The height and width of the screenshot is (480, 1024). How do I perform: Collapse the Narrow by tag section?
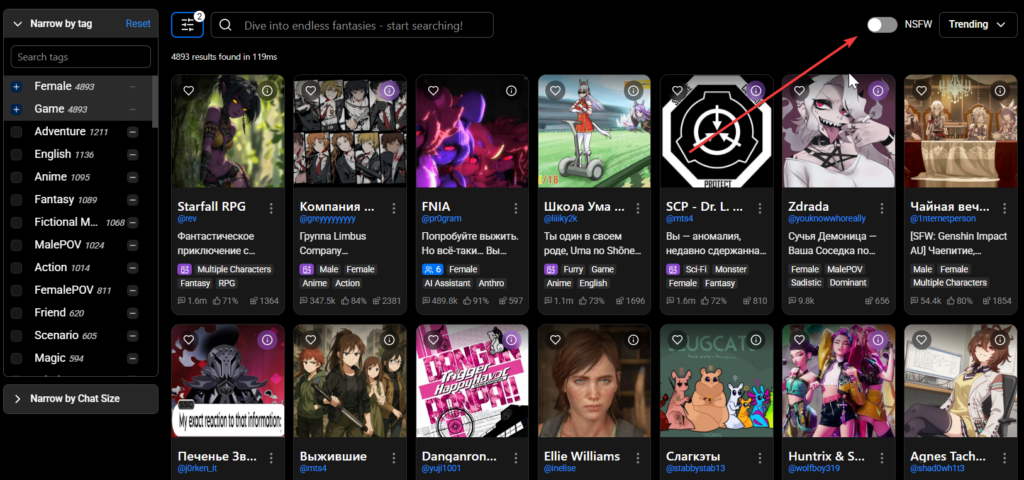pyautogui.click(x=18, y=23)
